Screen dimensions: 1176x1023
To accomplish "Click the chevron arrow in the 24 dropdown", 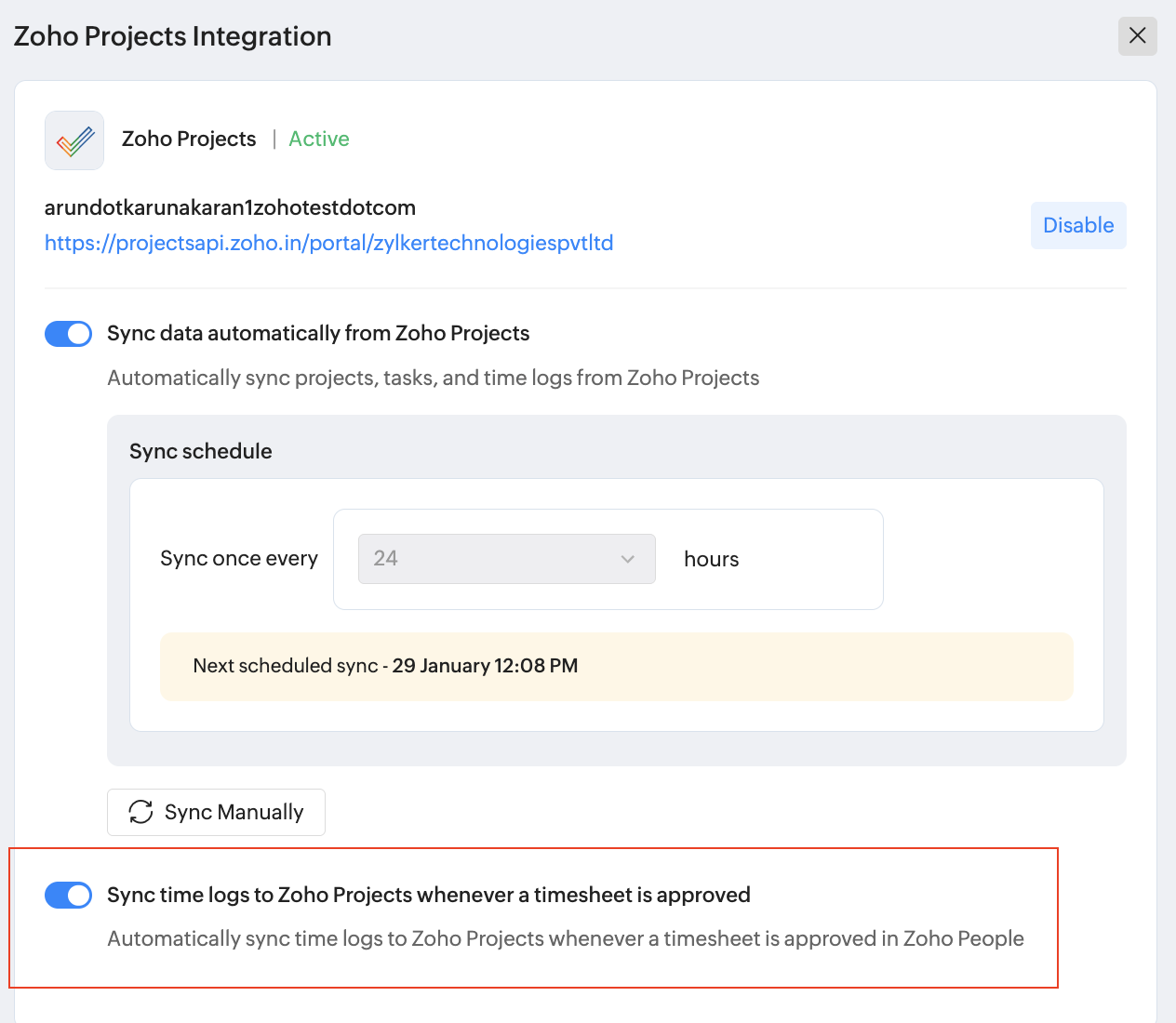I will [x=628, y=559].
